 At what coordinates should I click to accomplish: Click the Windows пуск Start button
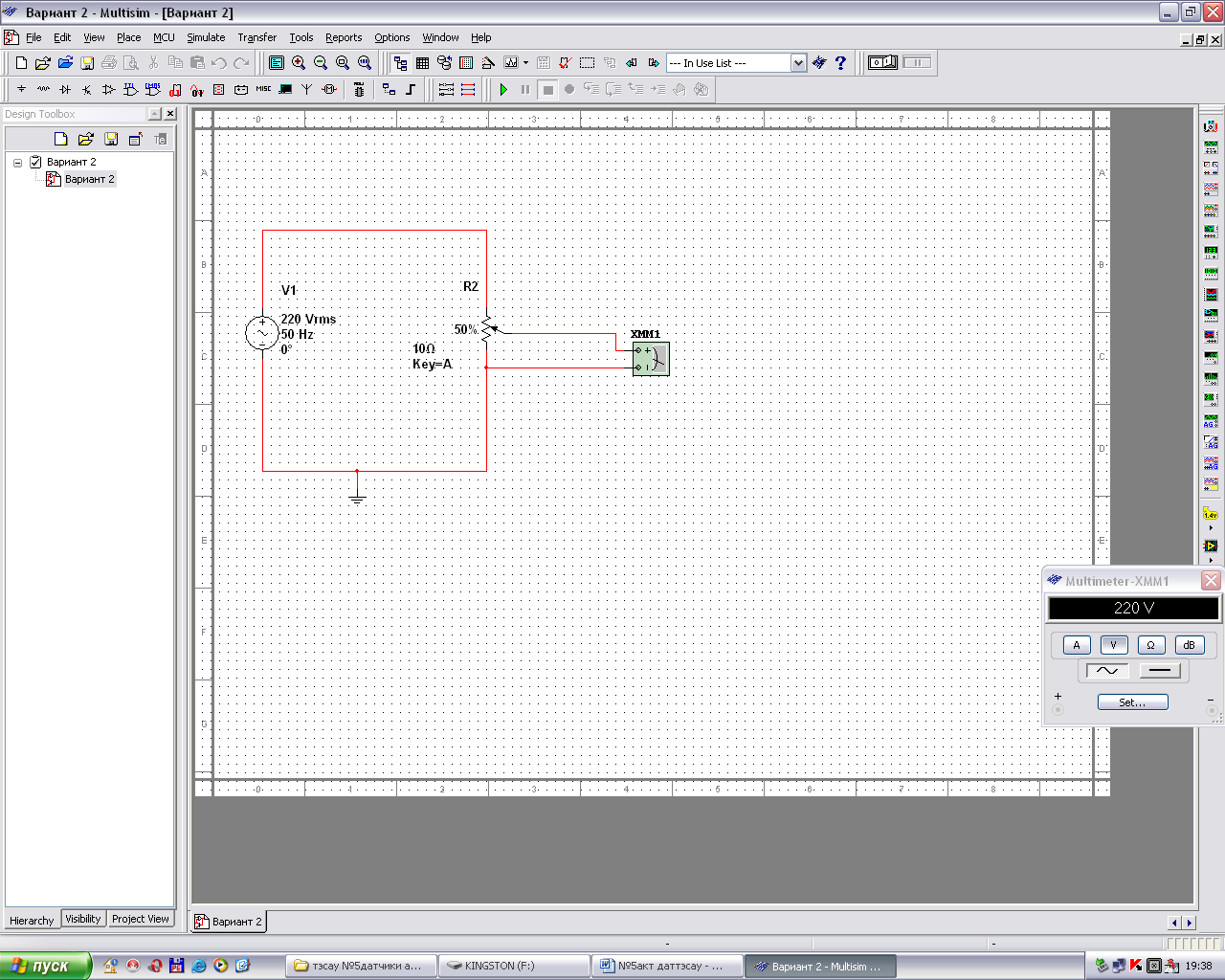tap(45, 966)
